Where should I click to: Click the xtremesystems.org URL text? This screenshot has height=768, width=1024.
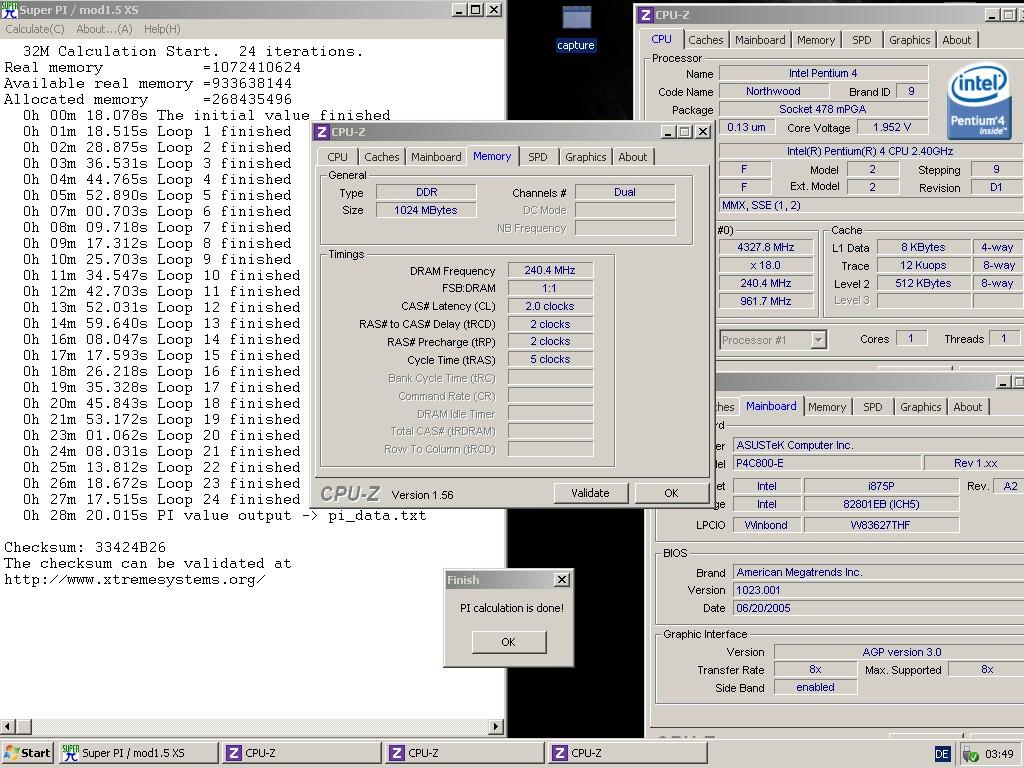[135, 579]
